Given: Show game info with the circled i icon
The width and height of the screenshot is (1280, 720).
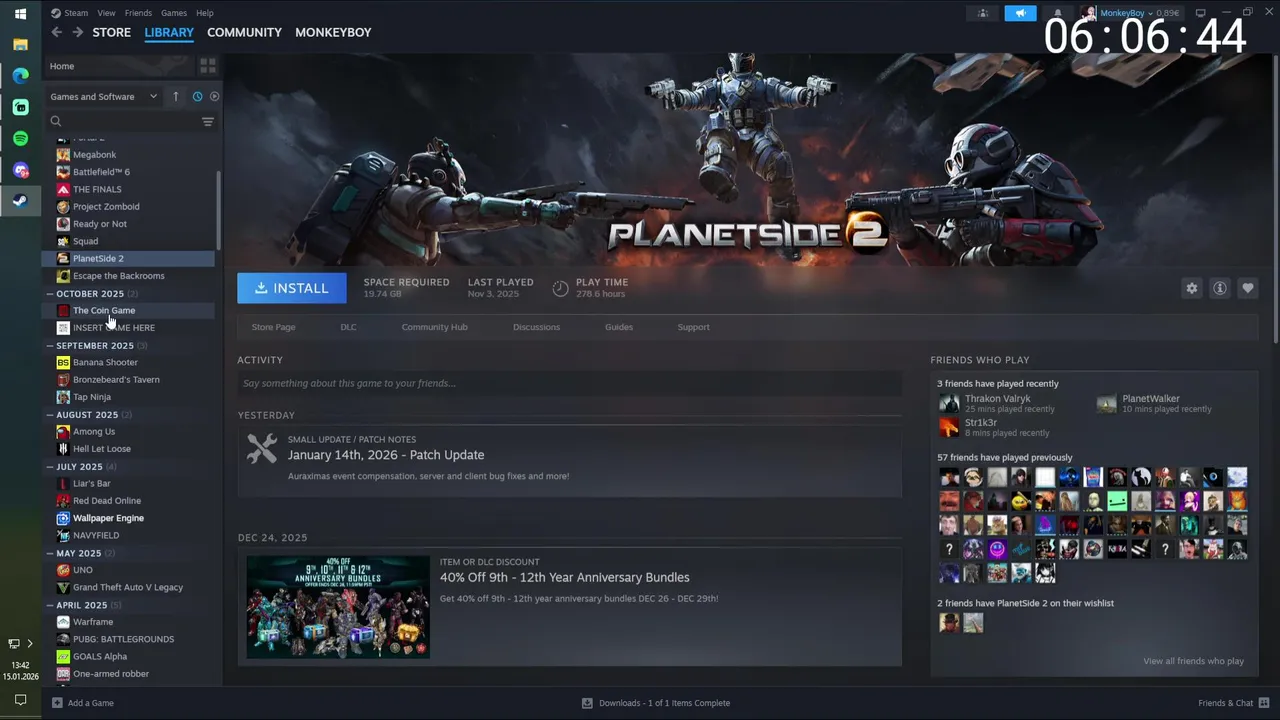Looking at the screenshot, I should 1219,288.
